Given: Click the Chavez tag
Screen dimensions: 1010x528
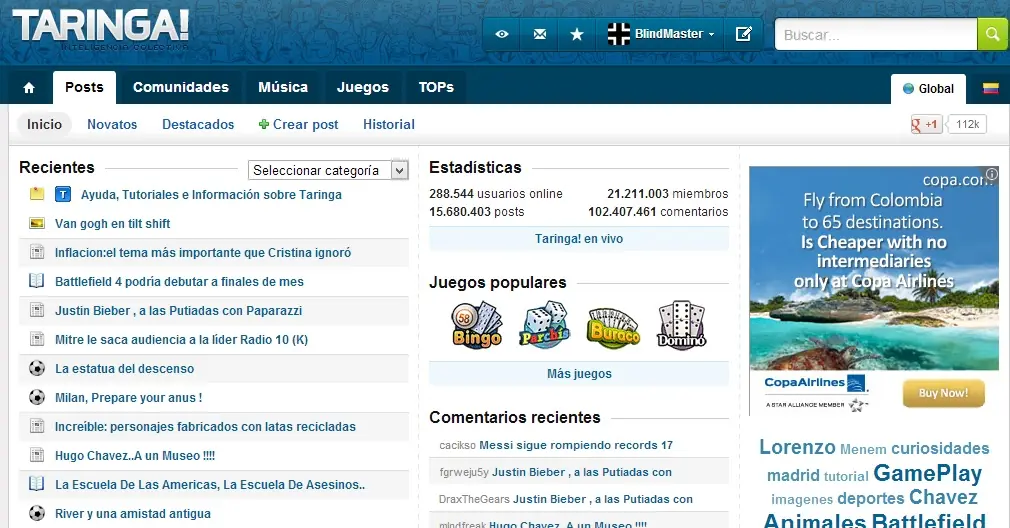Looking at the screenshot, I should click(943, 497).
